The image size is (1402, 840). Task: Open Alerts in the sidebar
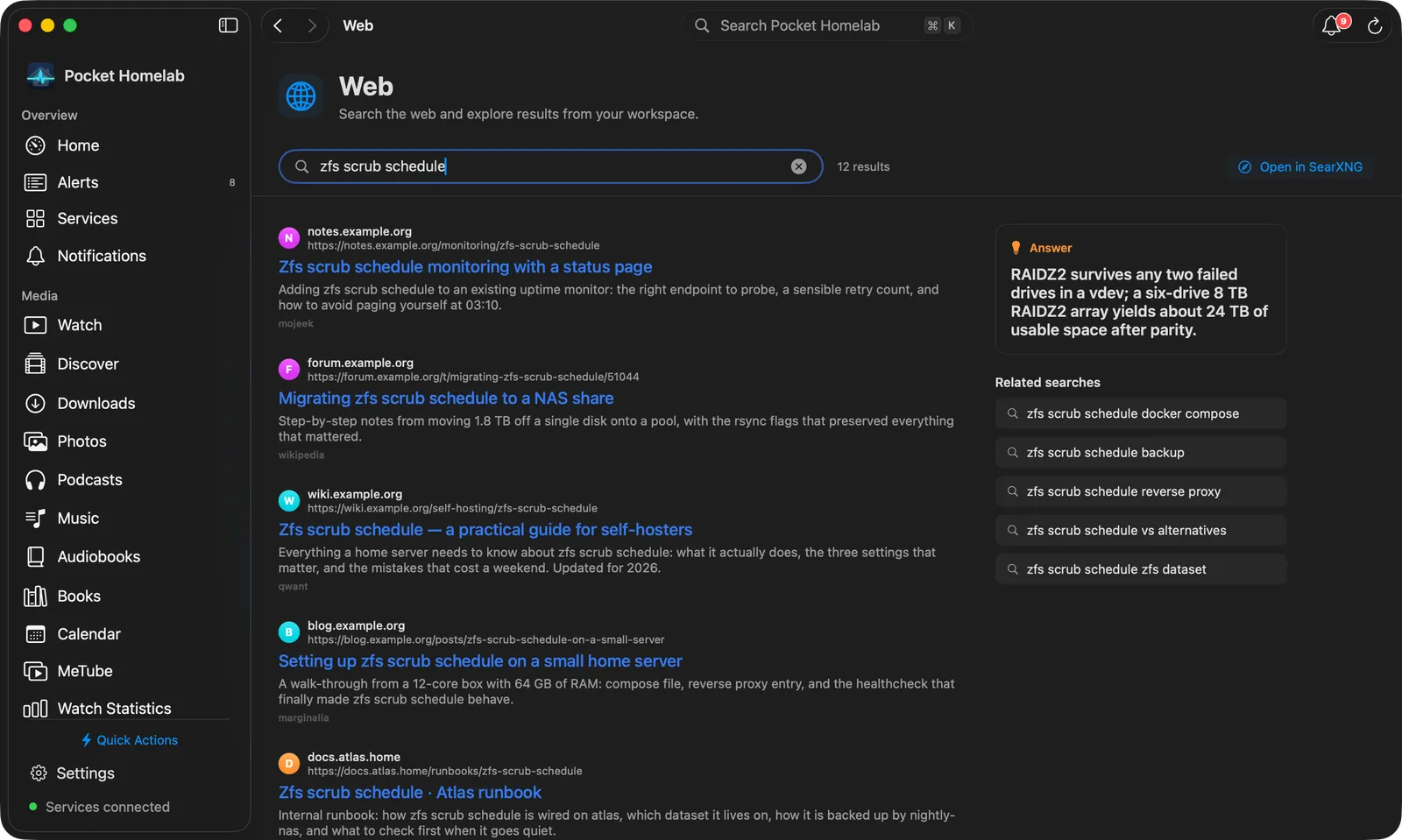(x=130, y=182)
